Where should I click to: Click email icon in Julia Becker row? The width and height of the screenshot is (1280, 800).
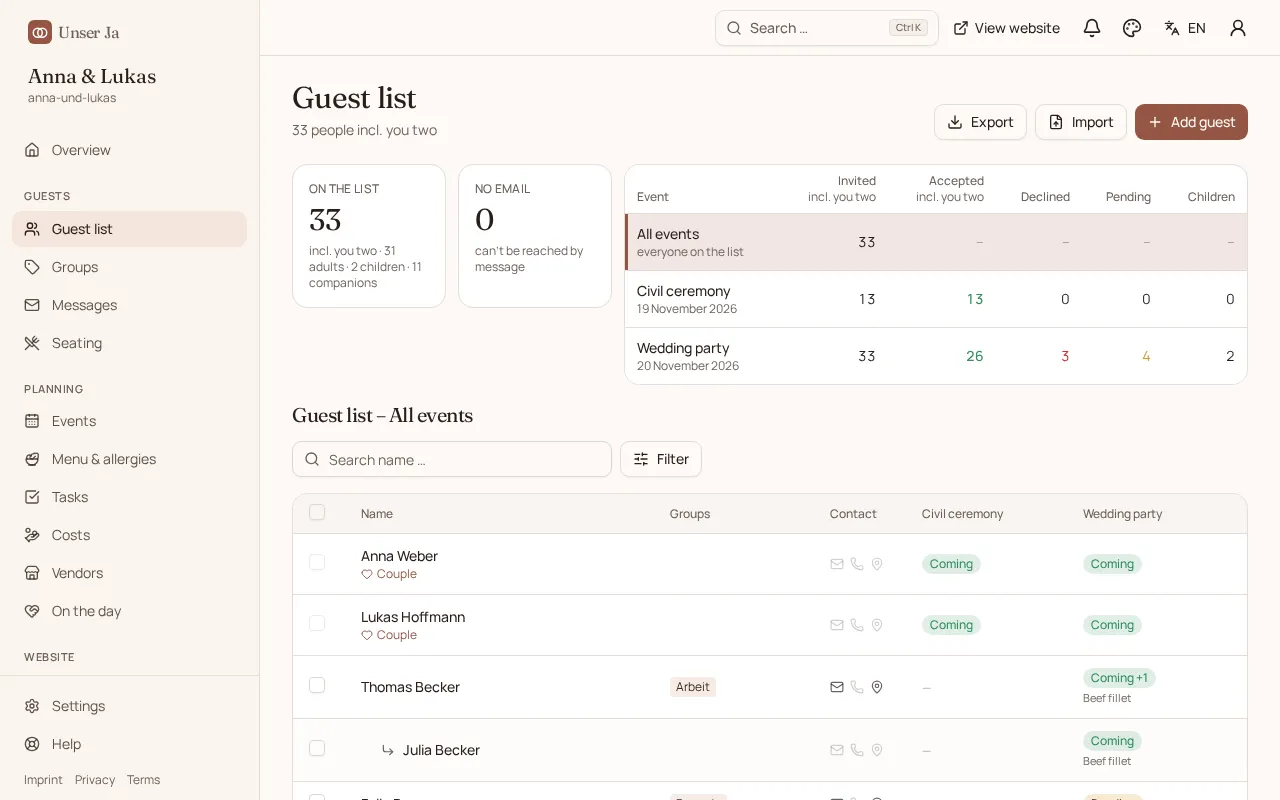pos(837,750)
